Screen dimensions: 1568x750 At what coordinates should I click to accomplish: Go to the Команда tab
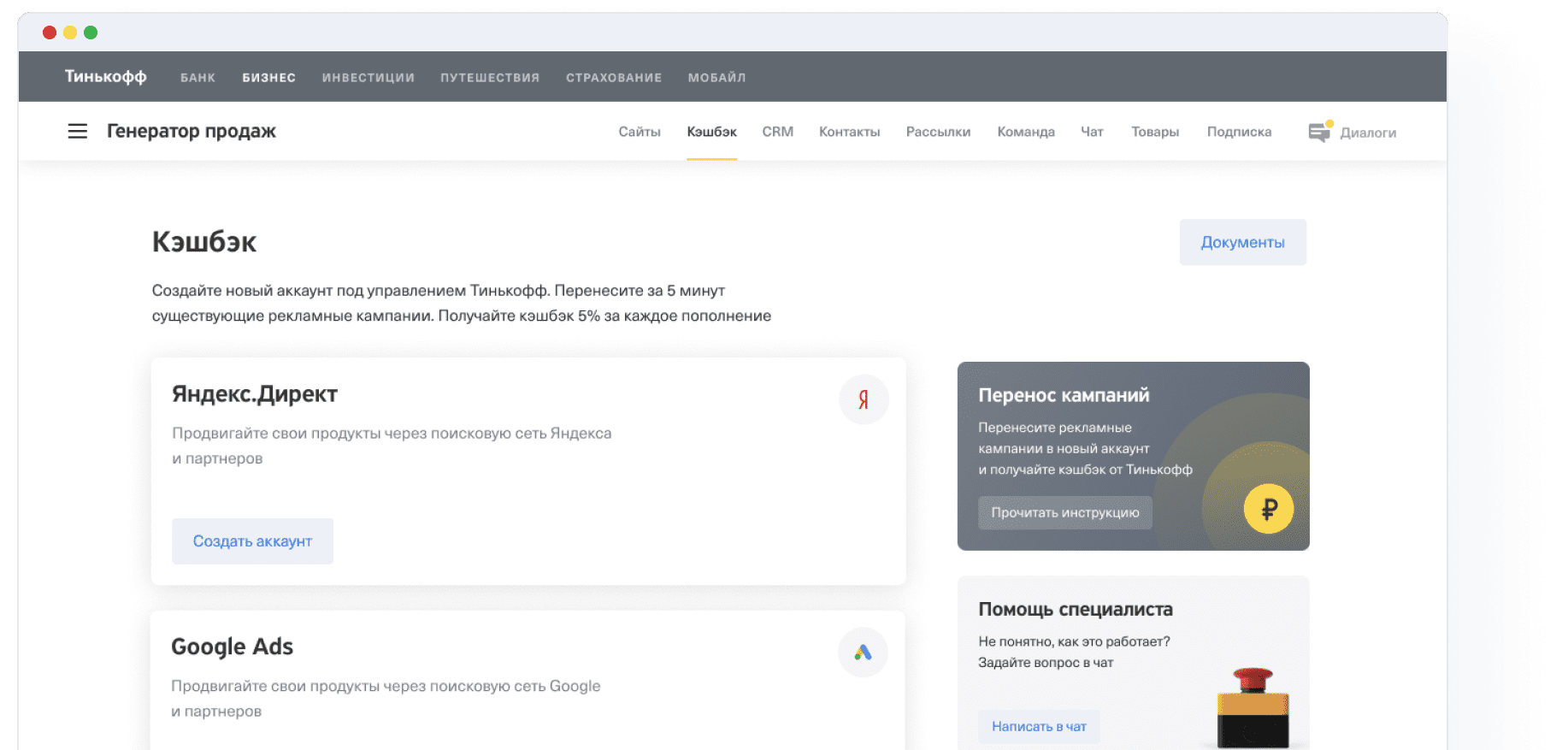pos(1026,132)
